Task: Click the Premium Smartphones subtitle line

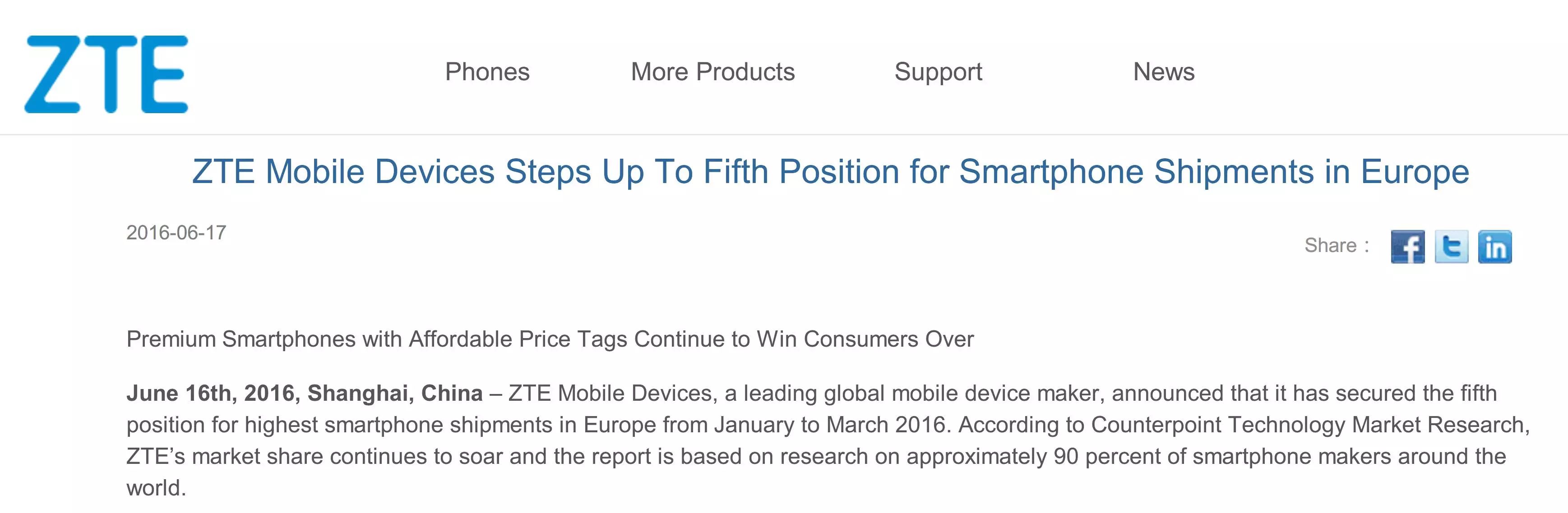Action: pos(550,339)
